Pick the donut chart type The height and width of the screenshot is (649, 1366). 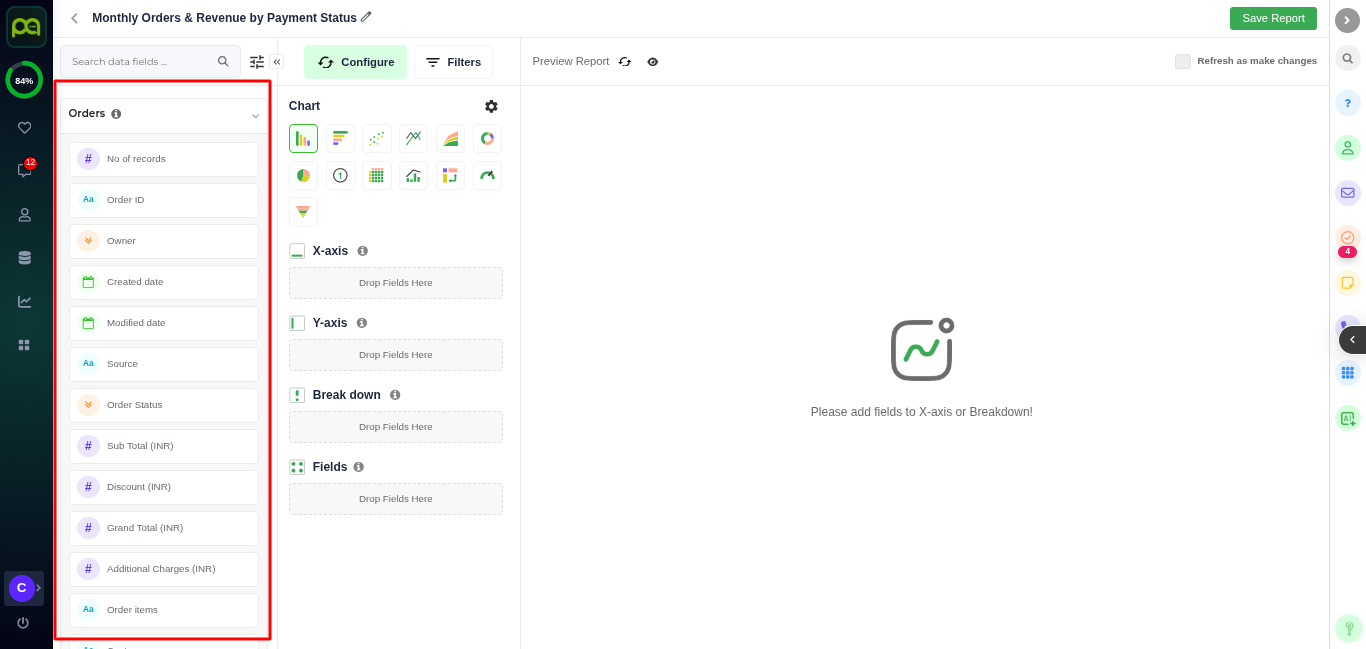click(487, 138)
